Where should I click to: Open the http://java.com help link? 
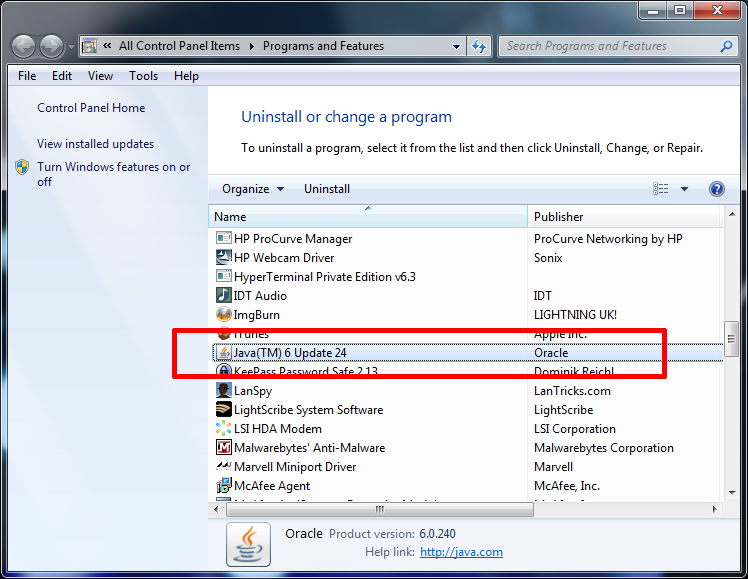tap(461, 552)
